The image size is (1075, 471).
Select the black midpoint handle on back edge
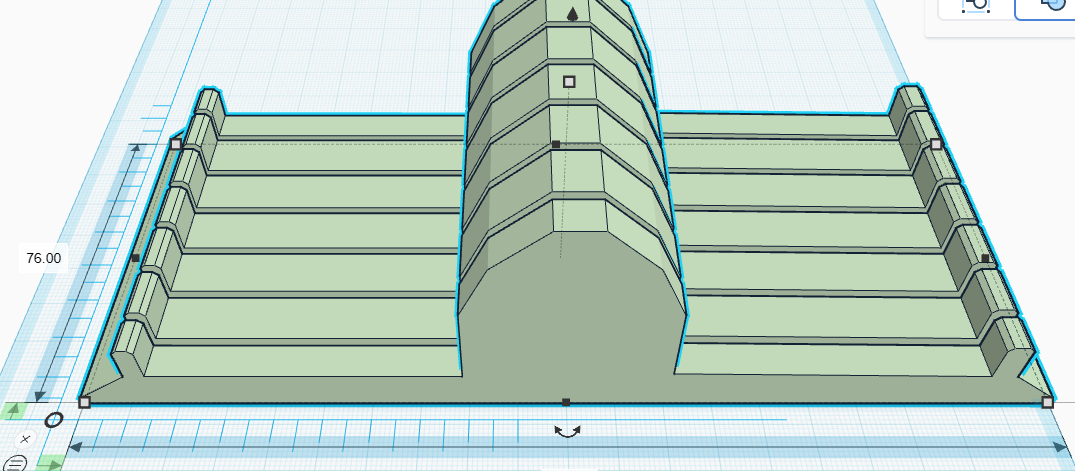tap(556, 144)
